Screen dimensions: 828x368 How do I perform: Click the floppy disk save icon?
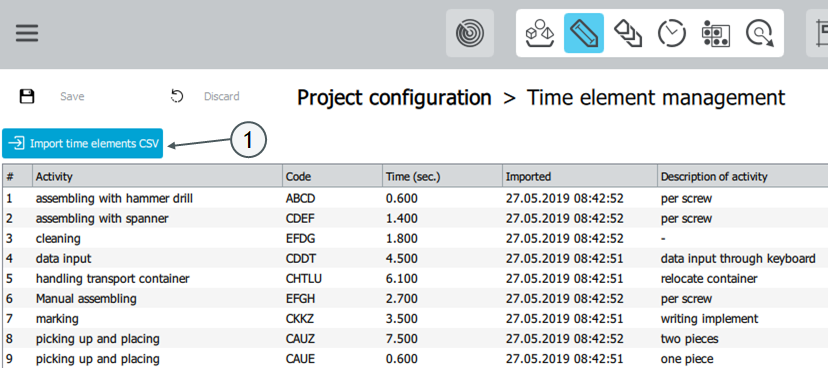click(x=26, y=97)
